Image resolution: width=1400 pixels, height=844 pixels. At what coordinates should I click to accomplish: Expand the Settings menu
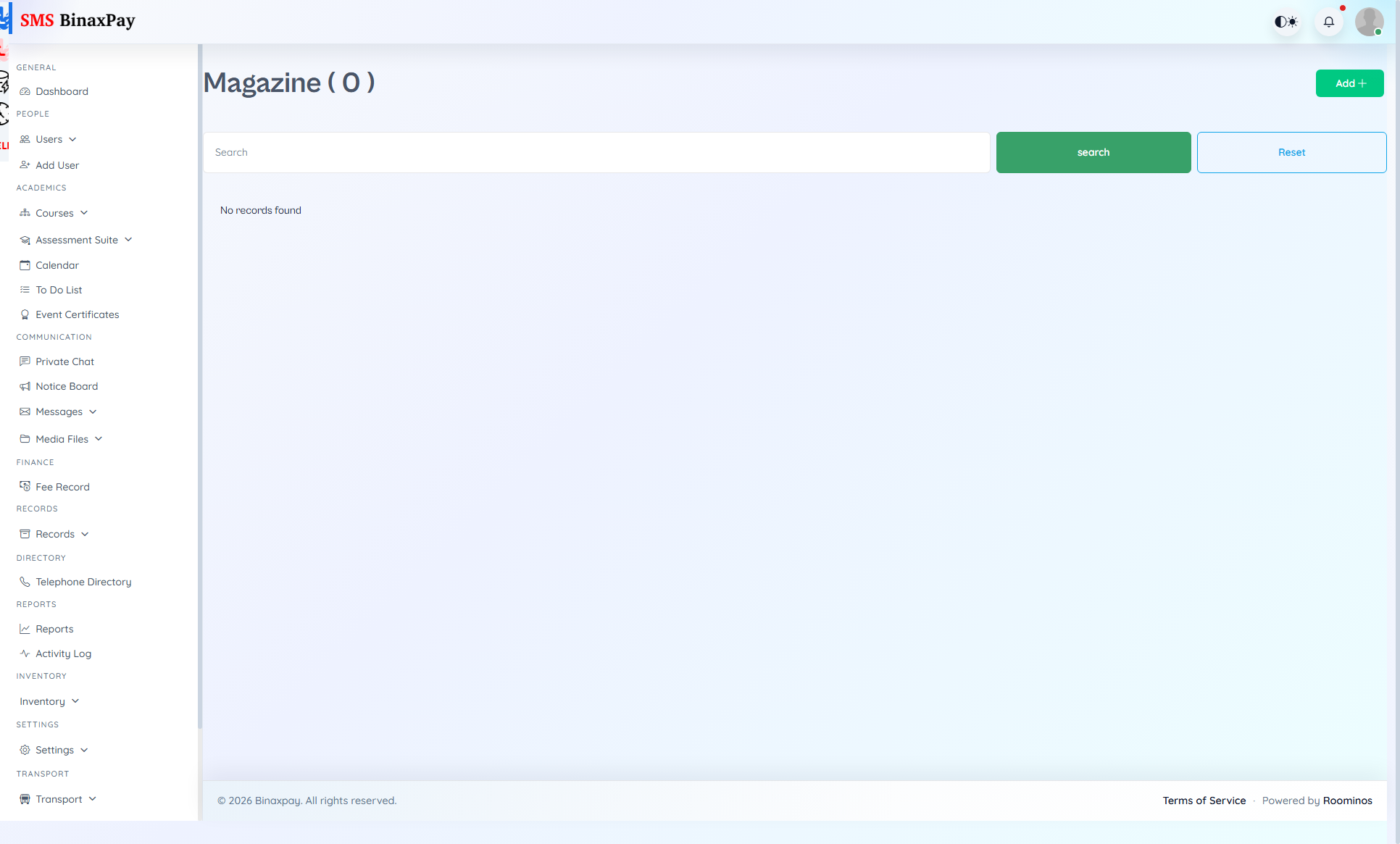pos(54,749)
